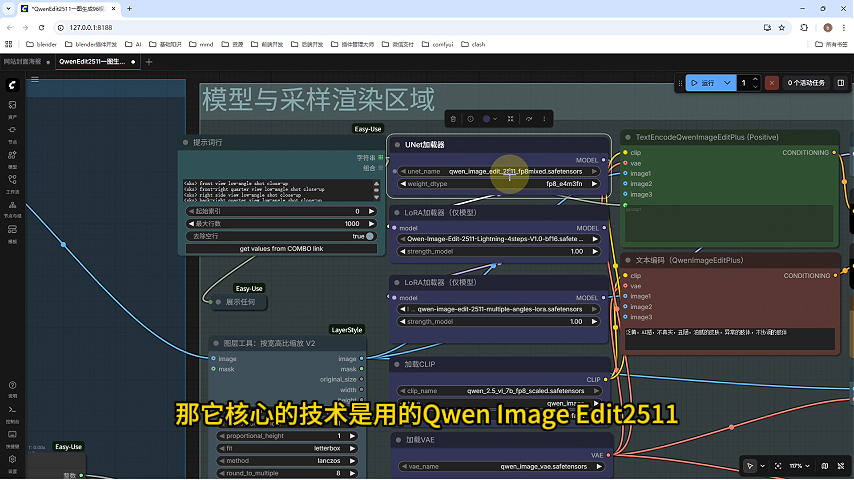
Task: Click the ComfyUI logo icon
Action: coord(12,85)
